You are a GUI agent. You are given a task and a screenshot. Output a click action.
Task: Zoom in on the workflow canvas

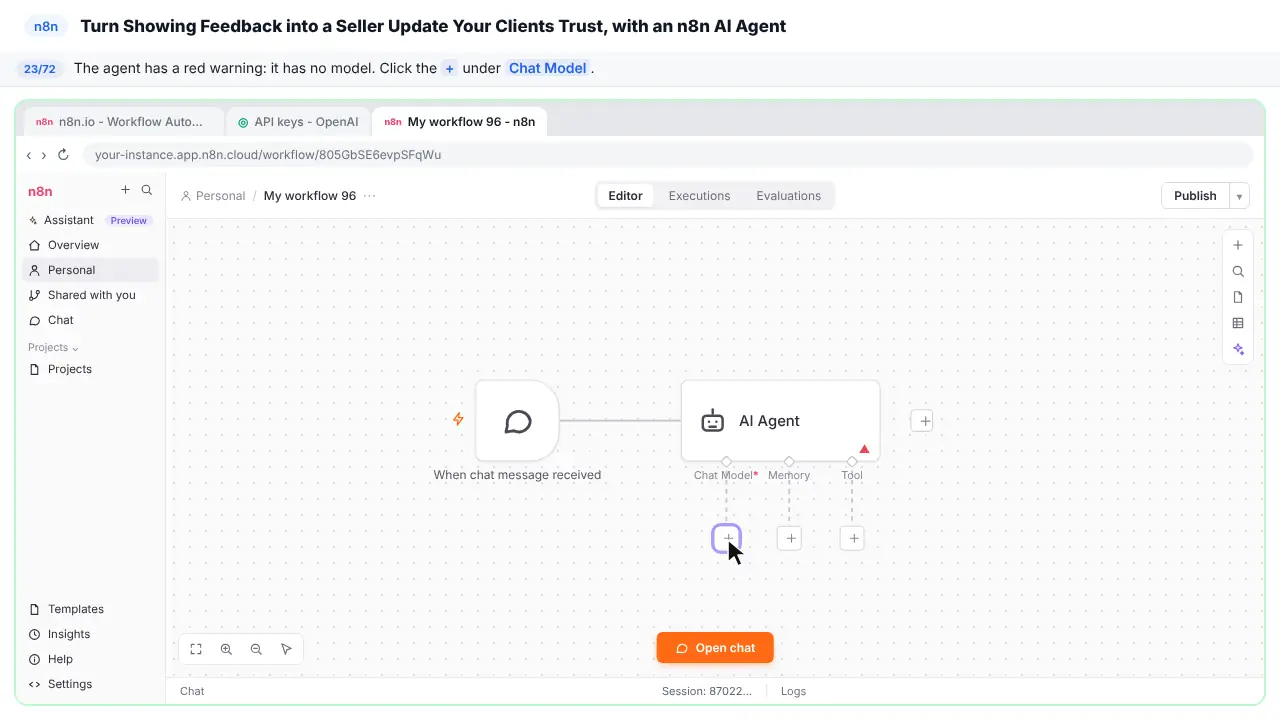[x=226, y=649]
